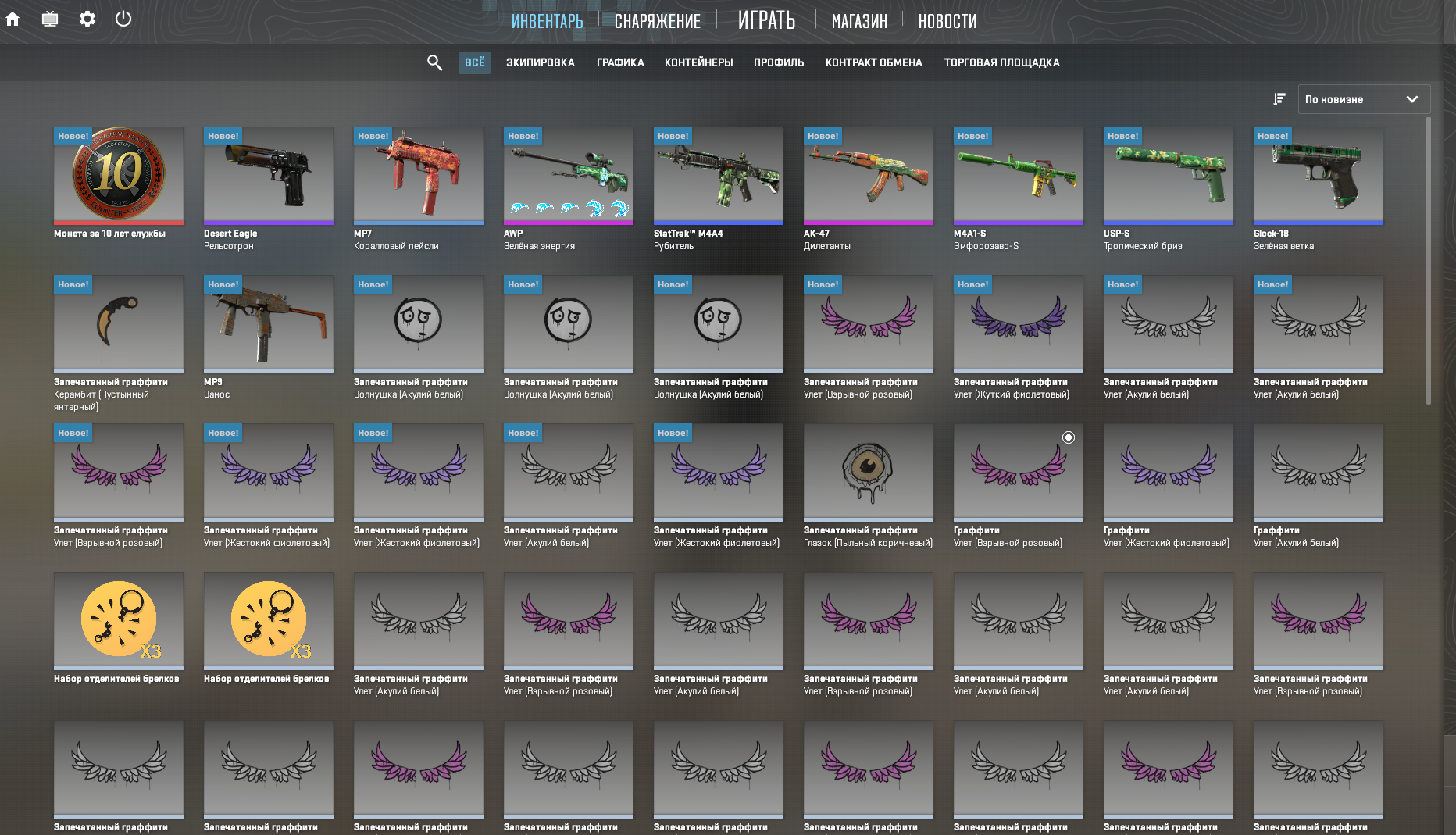Select the MP7 Коралловый пейсли skin

coord(419,176)
